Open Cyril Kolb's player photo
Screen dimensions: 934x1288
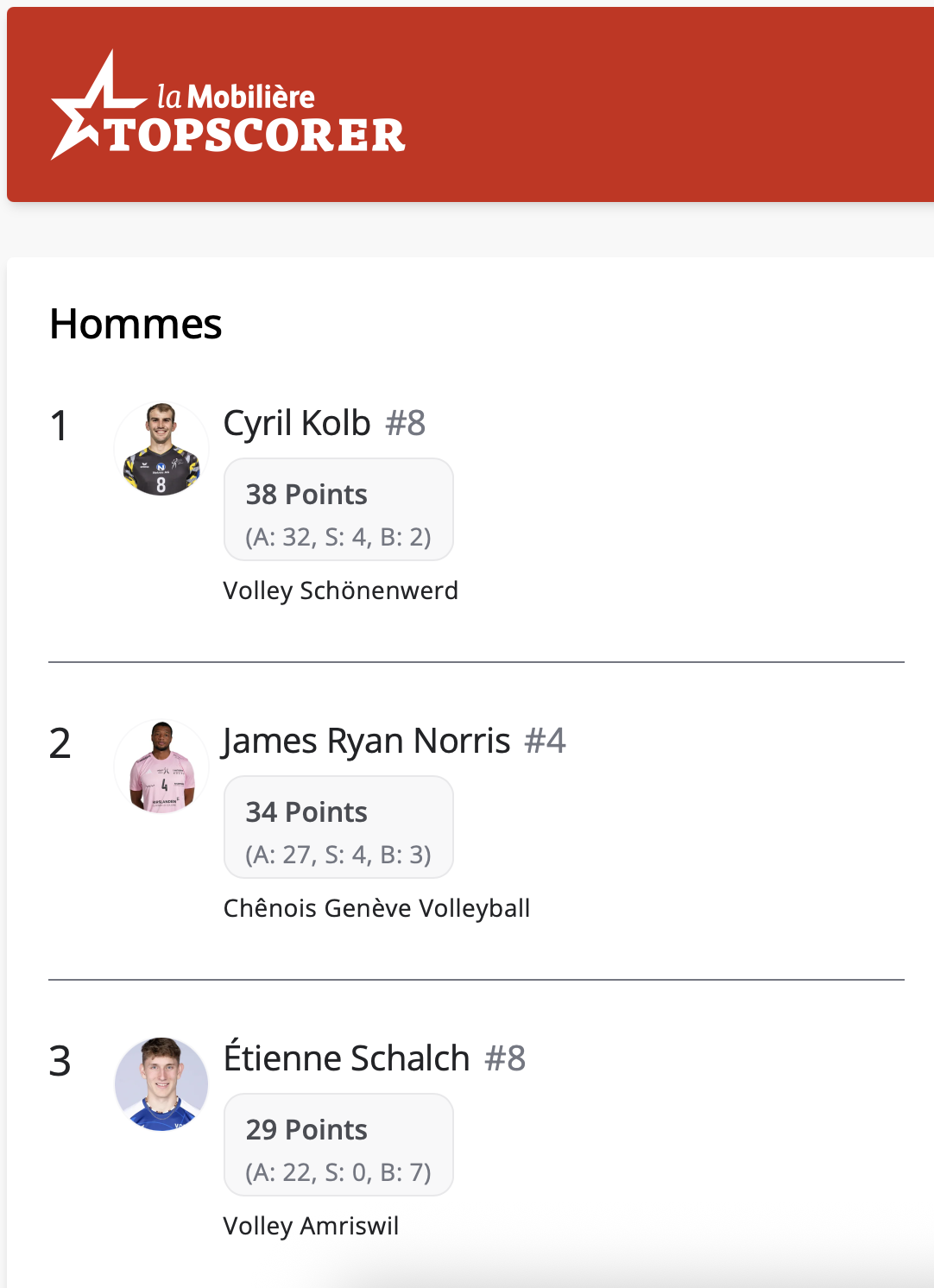(x=161, y=449)
